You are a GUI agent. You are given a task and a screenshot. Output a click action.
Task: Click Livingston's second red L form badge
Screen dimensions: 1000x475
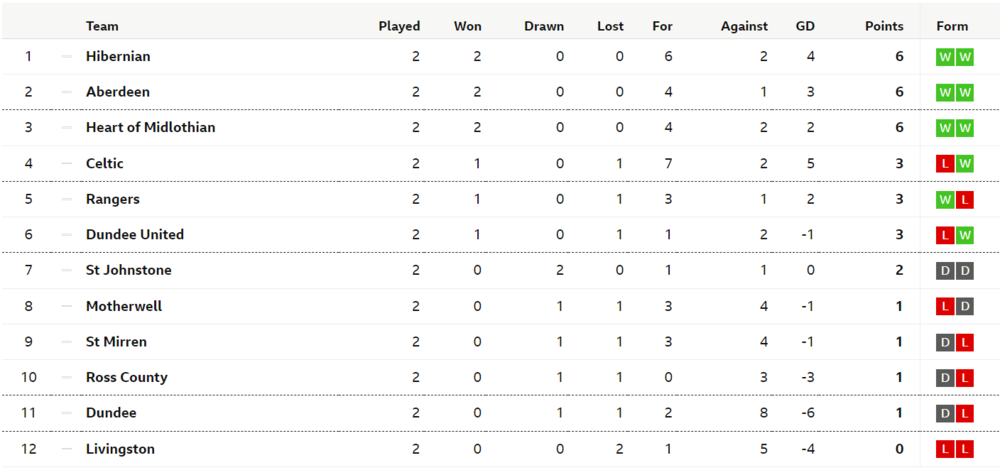(965, 450)
